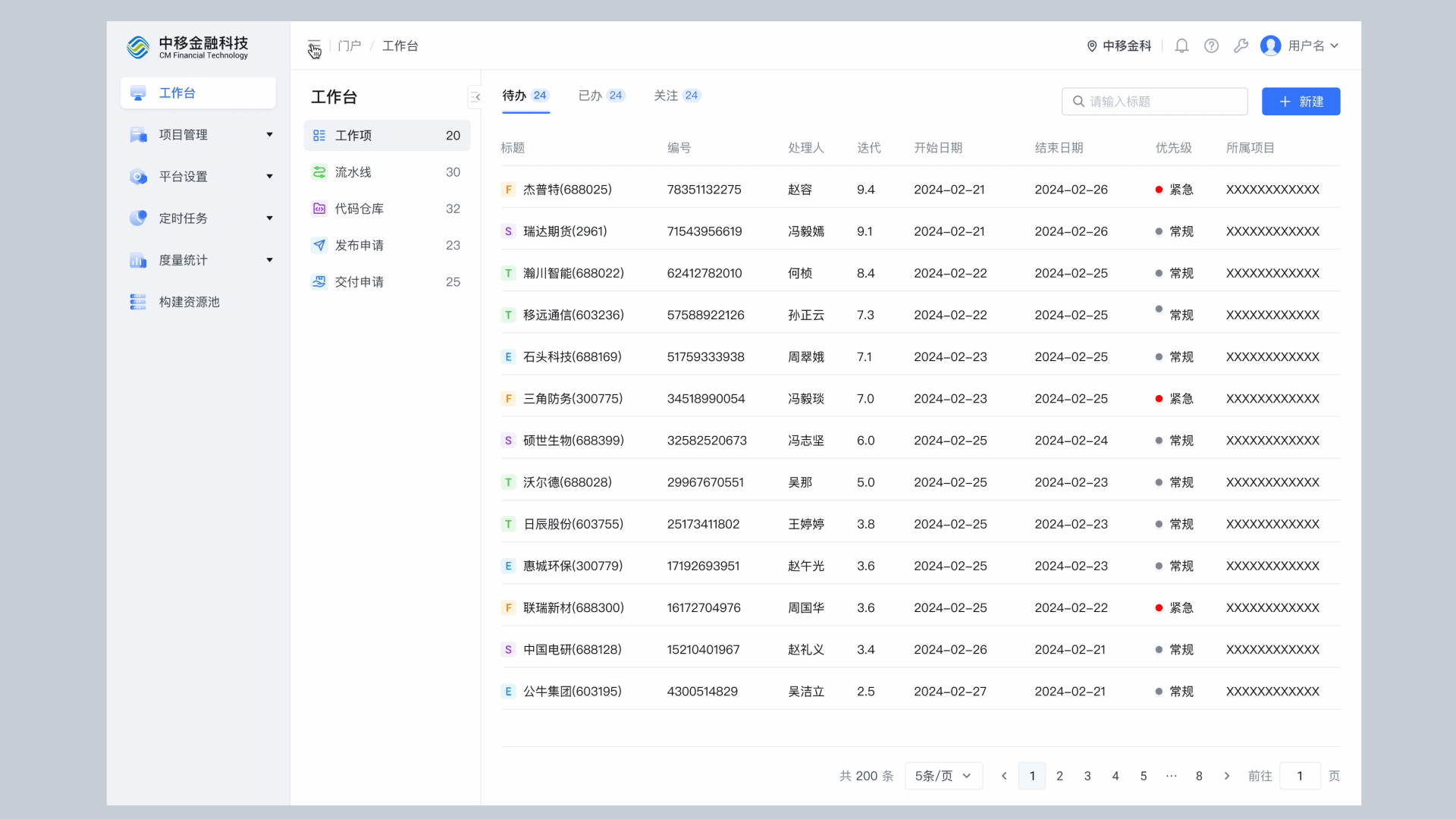Expand the 定时任务 menu arrow
This screenshot has width=1456, height=819.
269,218
